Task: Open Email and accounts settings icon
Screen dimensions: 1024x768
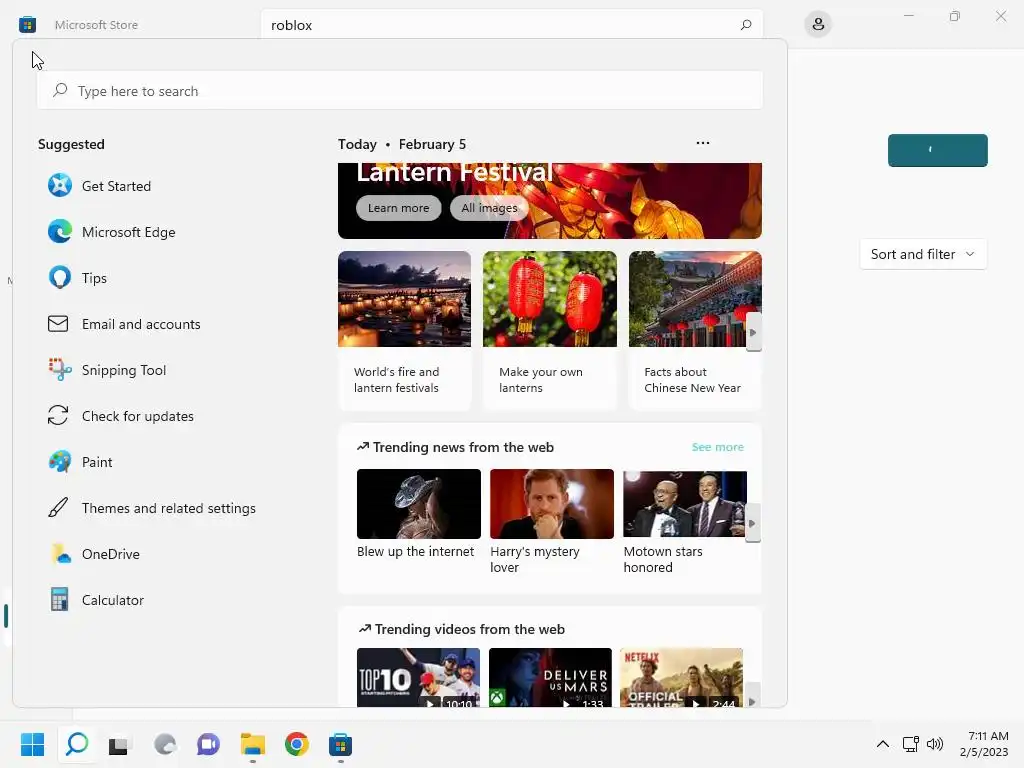Action: tap(58, 324)
